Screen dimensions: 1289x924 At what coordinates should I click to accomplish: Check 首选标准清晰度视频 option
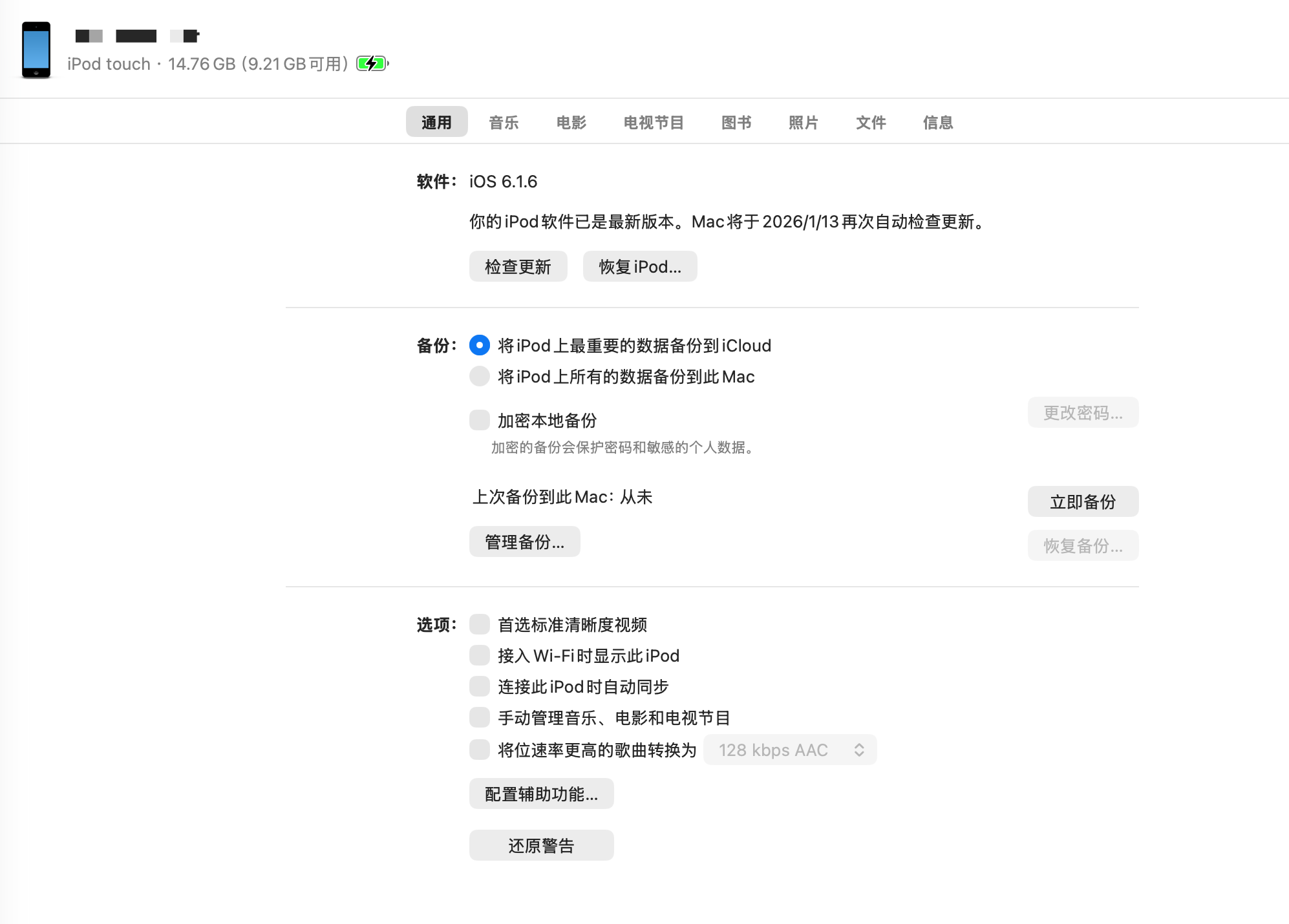479,624
